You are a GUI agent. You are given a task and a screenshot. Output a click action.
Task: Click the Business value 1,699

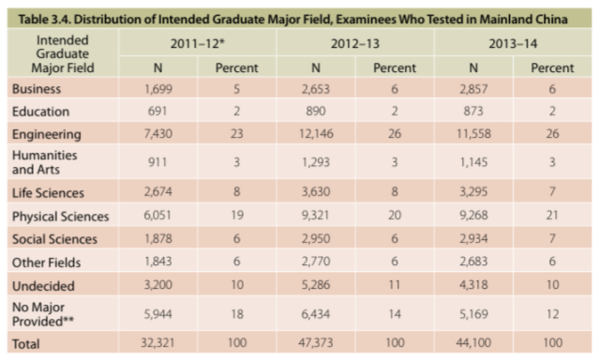[x=158, y=89]
